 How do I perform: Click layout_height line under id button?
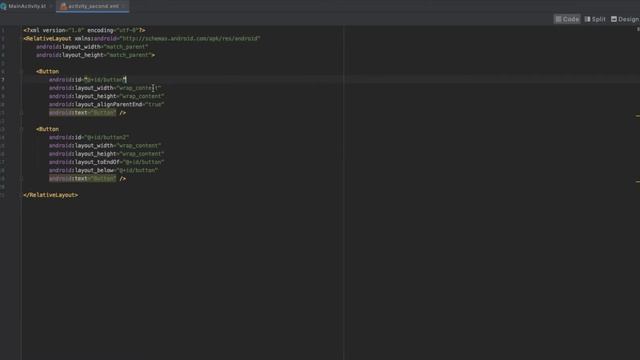click(107, 96)
